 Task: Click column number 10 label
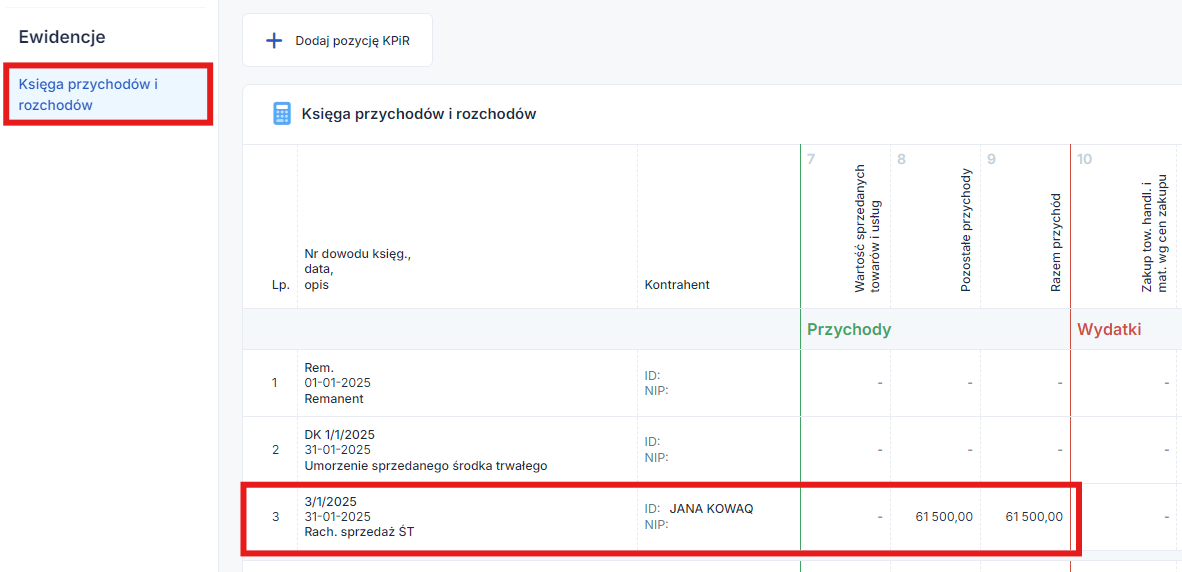1084,159
